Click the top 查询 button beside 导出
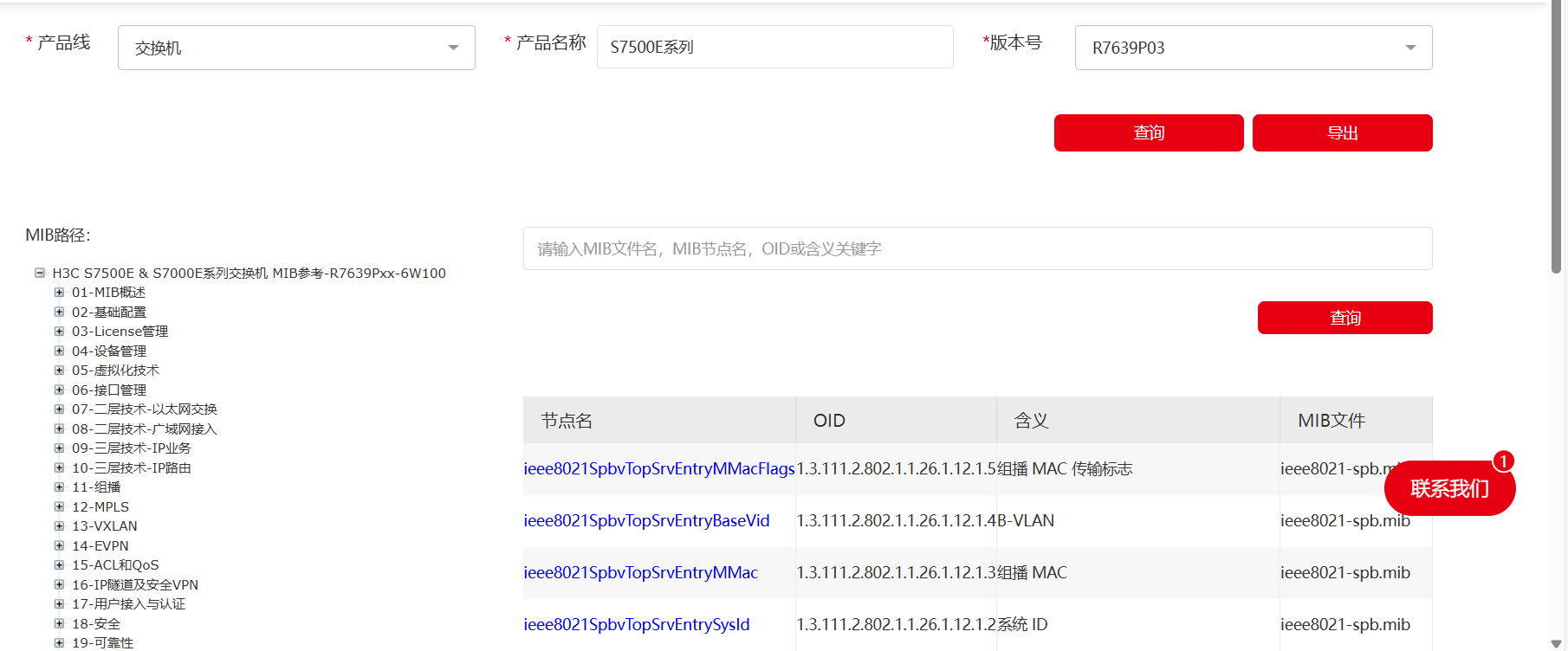This screenshot has width=1568, height=651. (1149, 132)
